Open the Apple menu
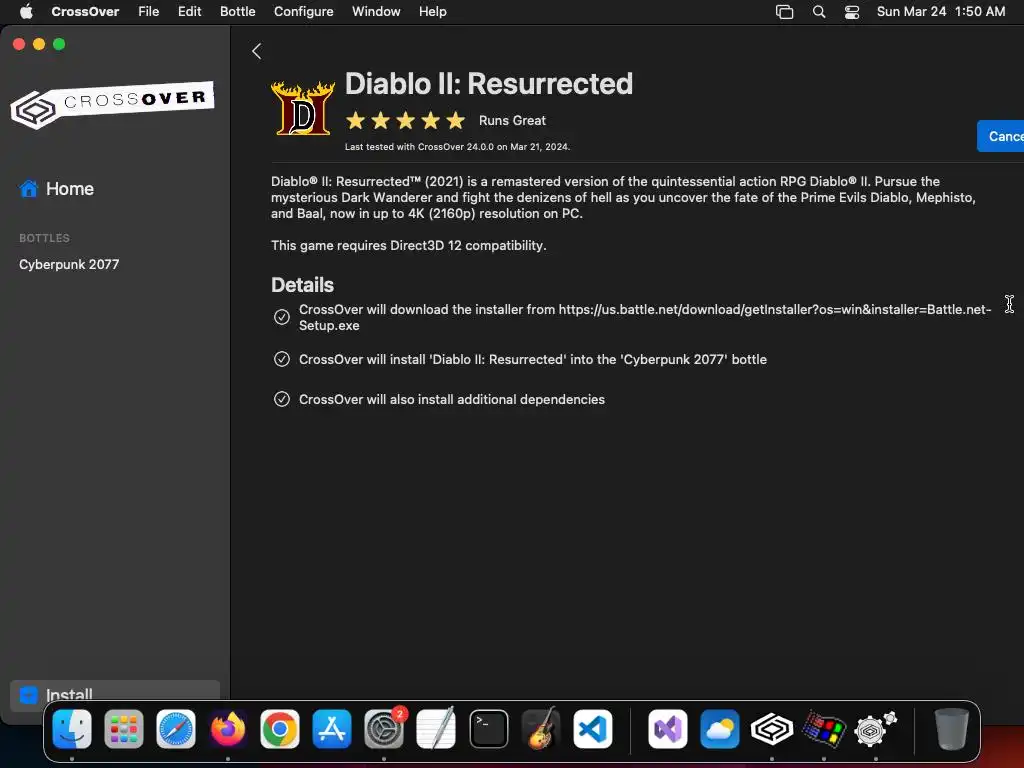Image resolution: width=1024 pixels, height=768 pixels. pos(26,12)
